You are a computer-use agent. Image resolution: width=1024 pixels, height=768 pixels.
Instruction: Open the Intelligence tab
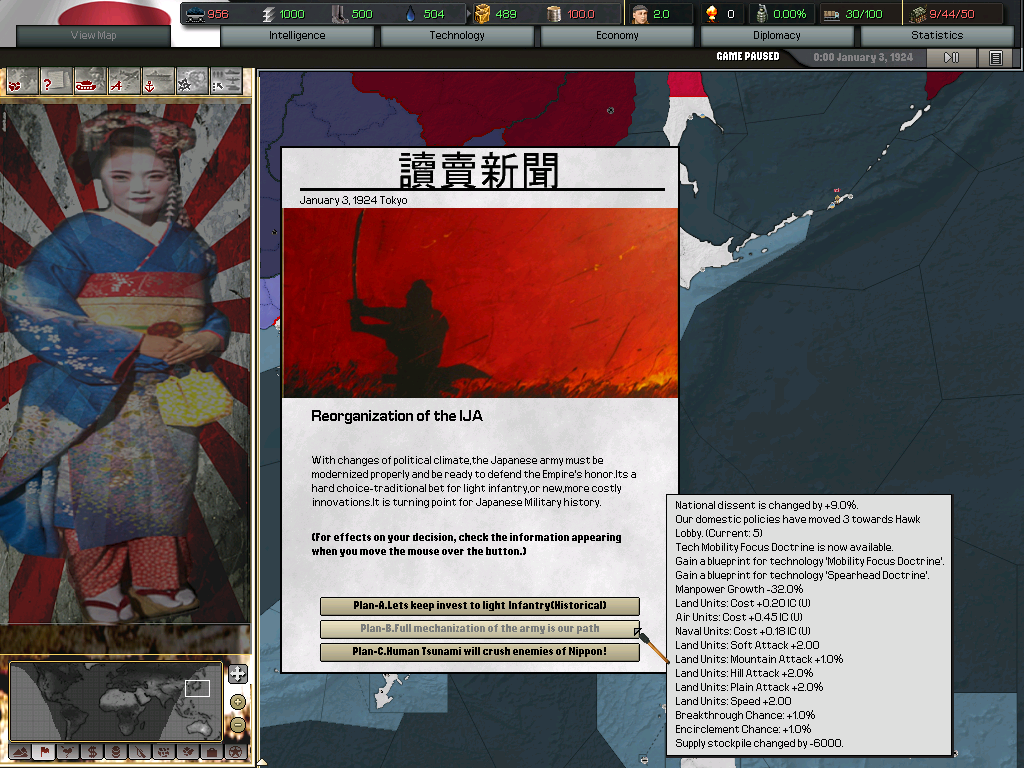297,36
